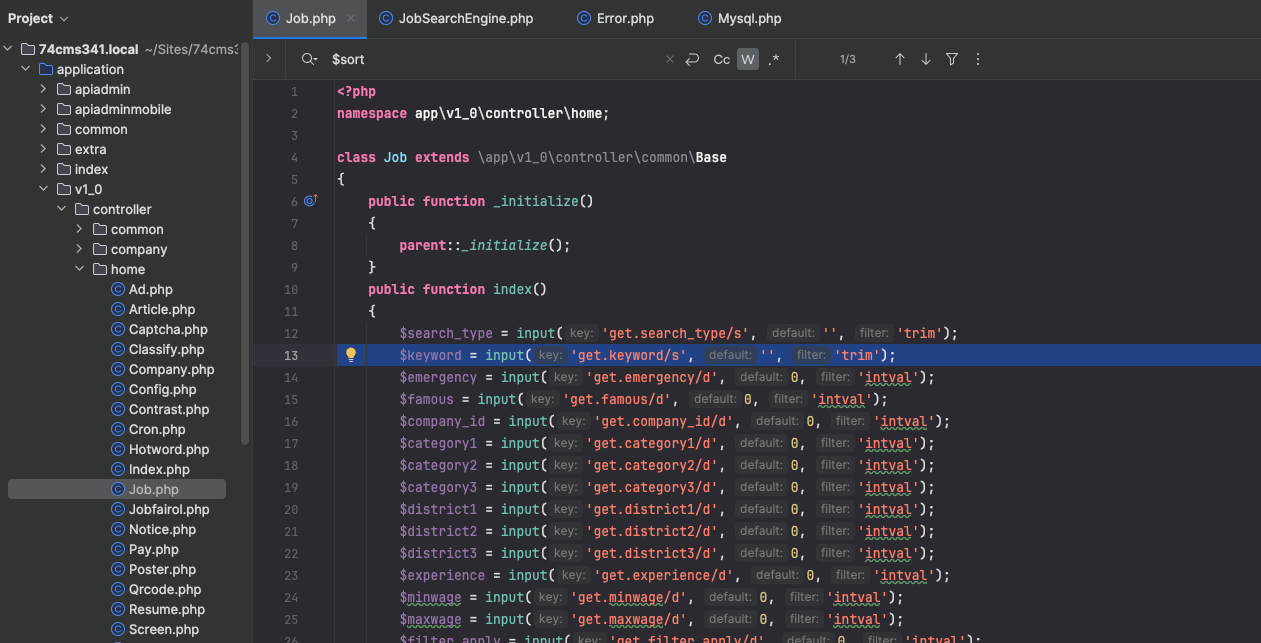Expand the common folder under application

[44, 129]
